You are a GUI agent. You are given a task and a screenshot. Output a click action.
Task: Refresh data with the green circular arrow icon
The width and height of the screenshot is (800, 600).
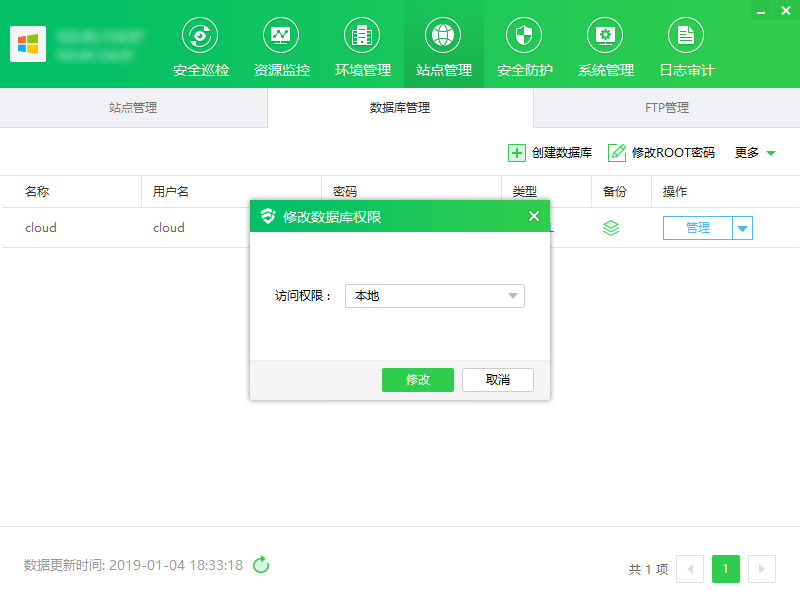click(261, 565)
